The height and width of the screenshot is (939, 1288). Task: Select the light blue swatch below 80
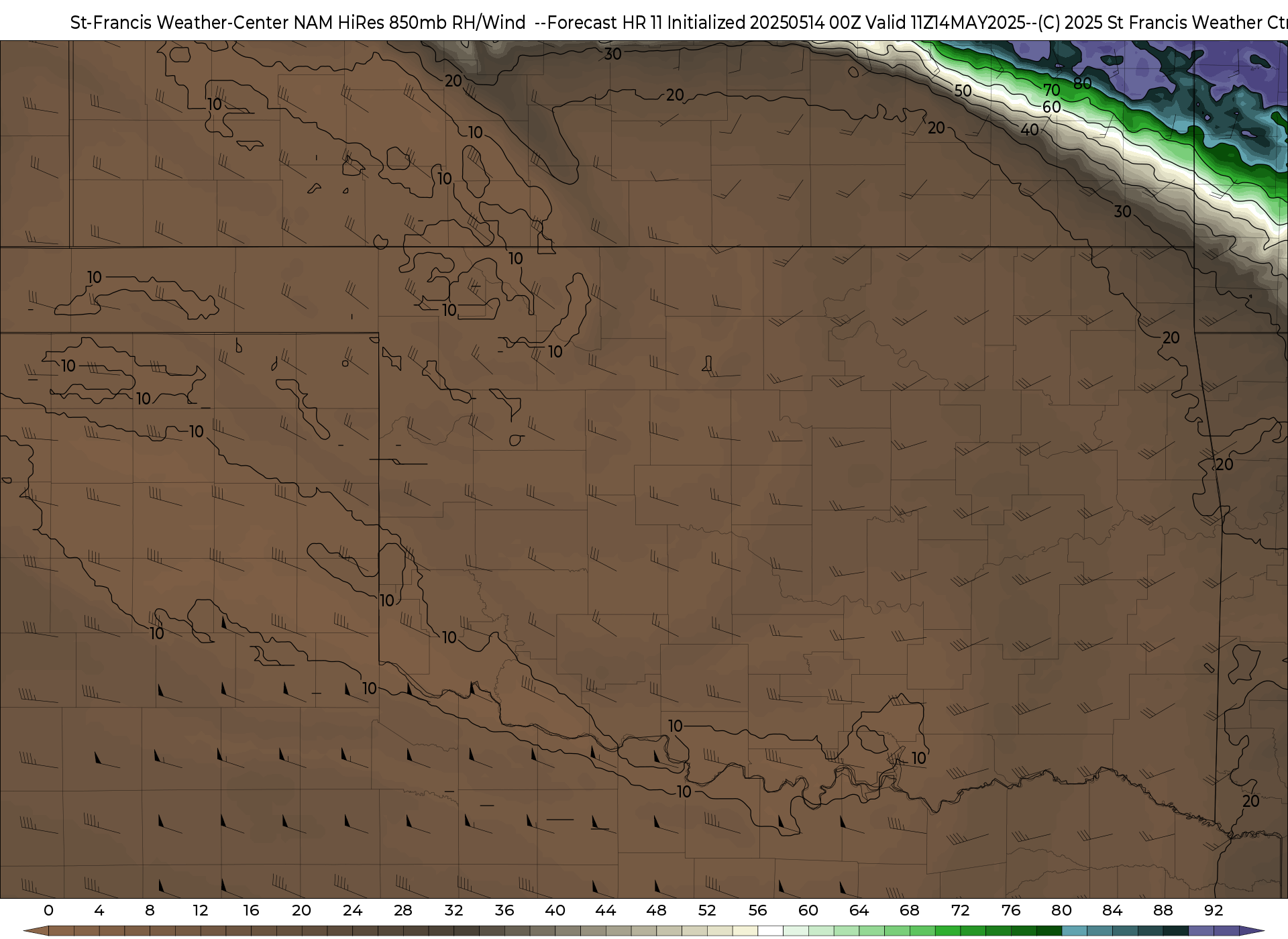pyautogui.click(x=1074, y=931)
